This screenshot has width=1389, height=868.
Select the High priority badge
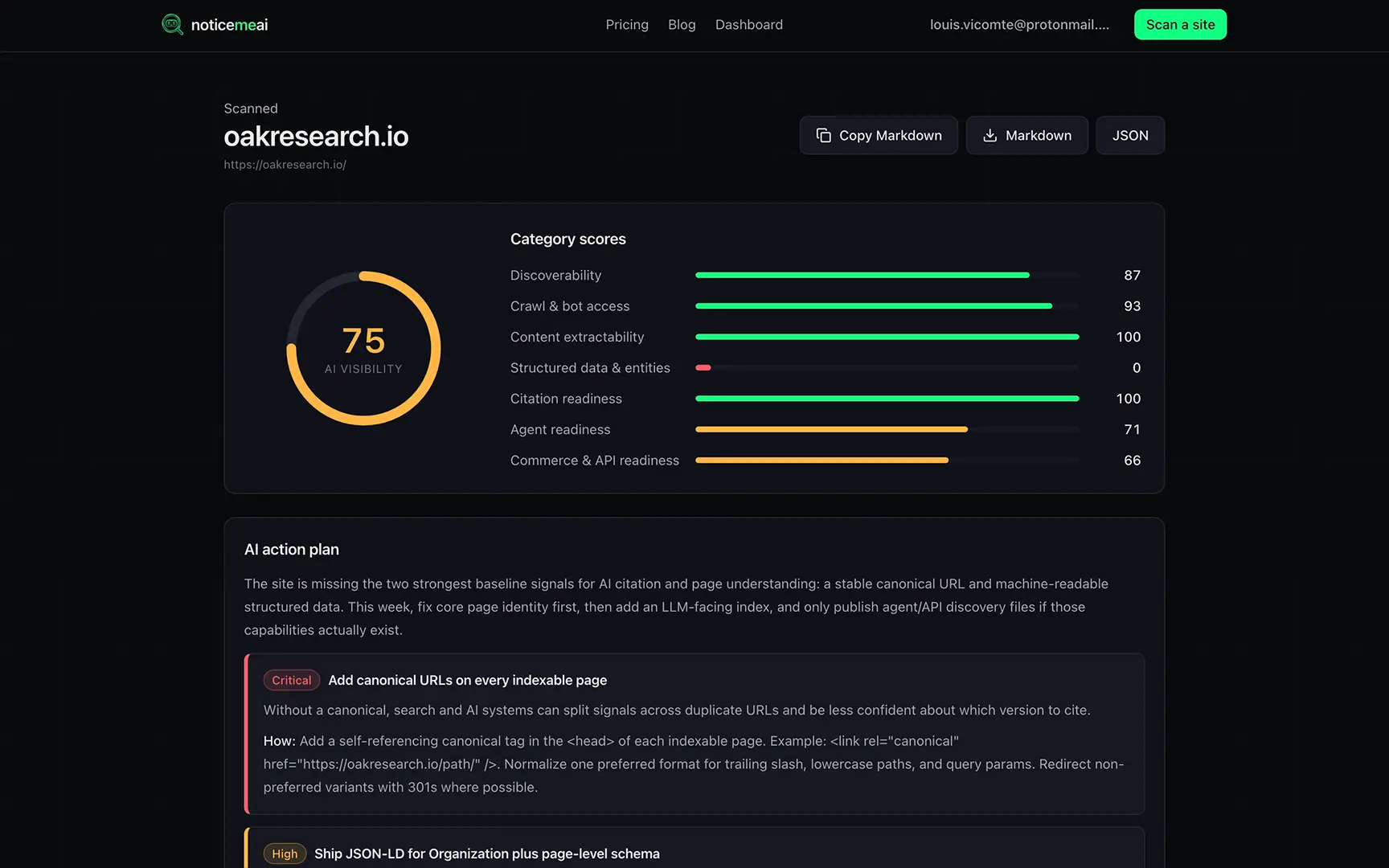[x=285, y=854]
